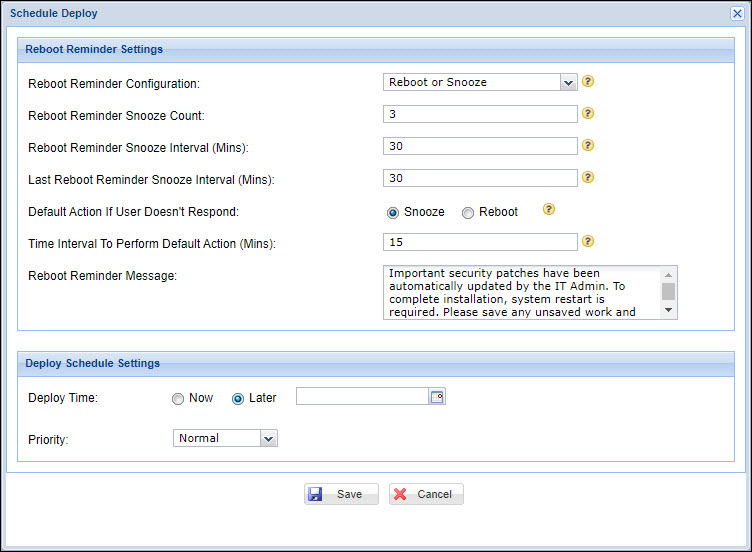Screen dimensions: 752x552
Task: Close the Schedule Deploy dialog
Action: (738, 13)
